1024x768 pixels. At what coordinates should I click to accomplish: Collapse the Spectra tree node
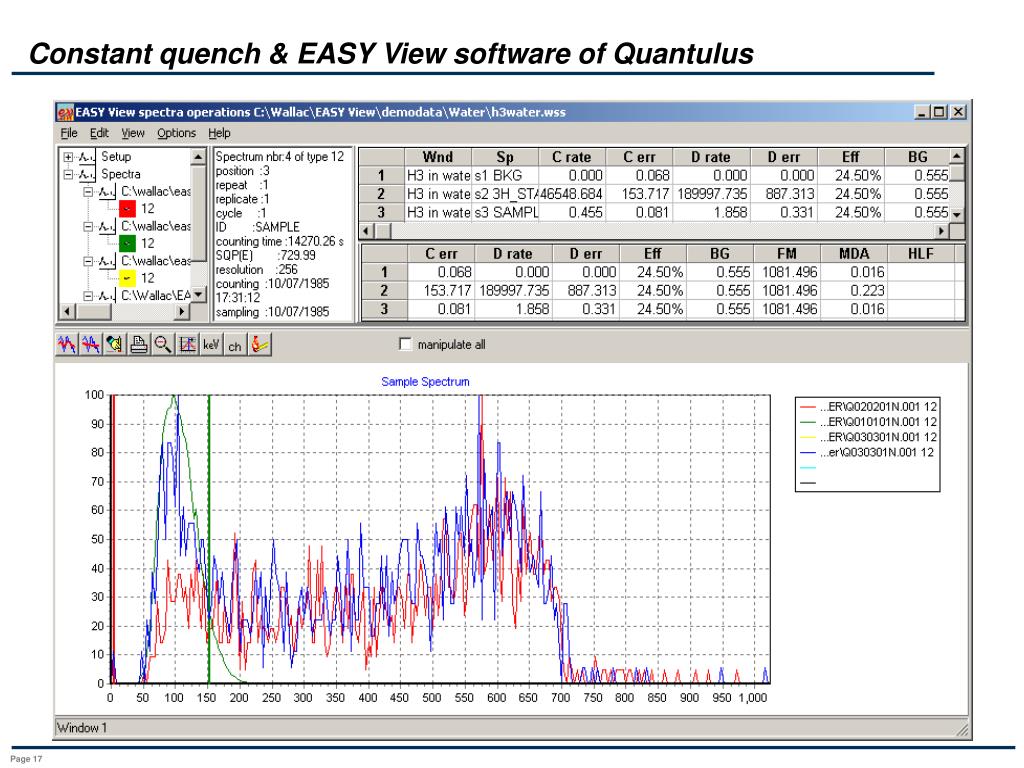[68, 174]
